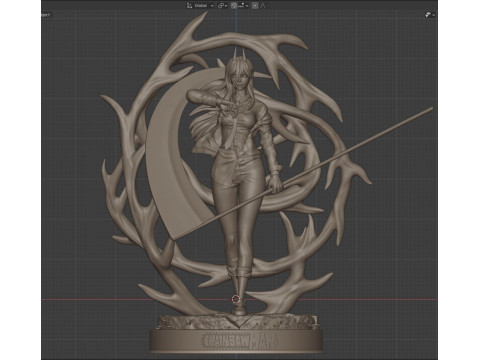This screenshot has height=360, width=480.
Task: Open the viewport tool options popover
Action: pos(430,15)
